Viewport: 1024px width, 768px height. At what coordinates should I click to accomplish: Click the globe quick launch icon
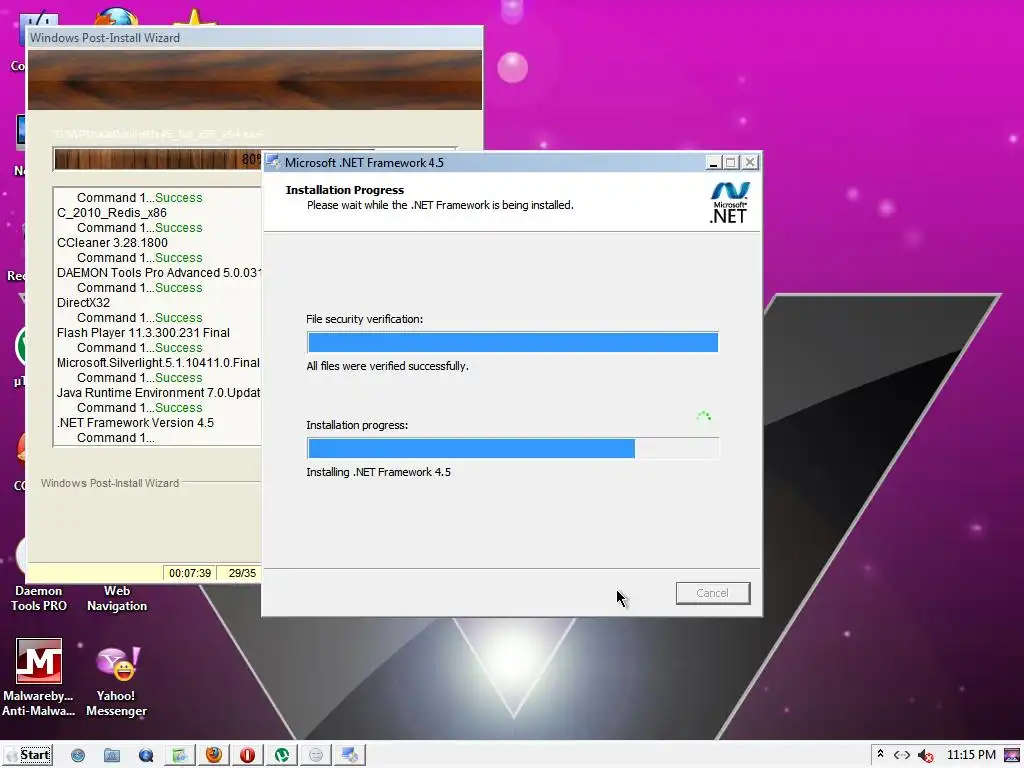(x=78, y=755)
